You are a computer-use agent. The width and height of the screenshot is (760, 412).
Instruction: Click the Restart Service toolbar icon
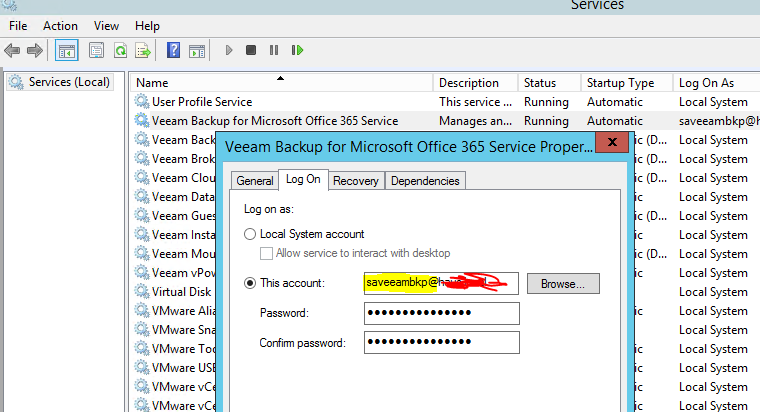(297, 50)
